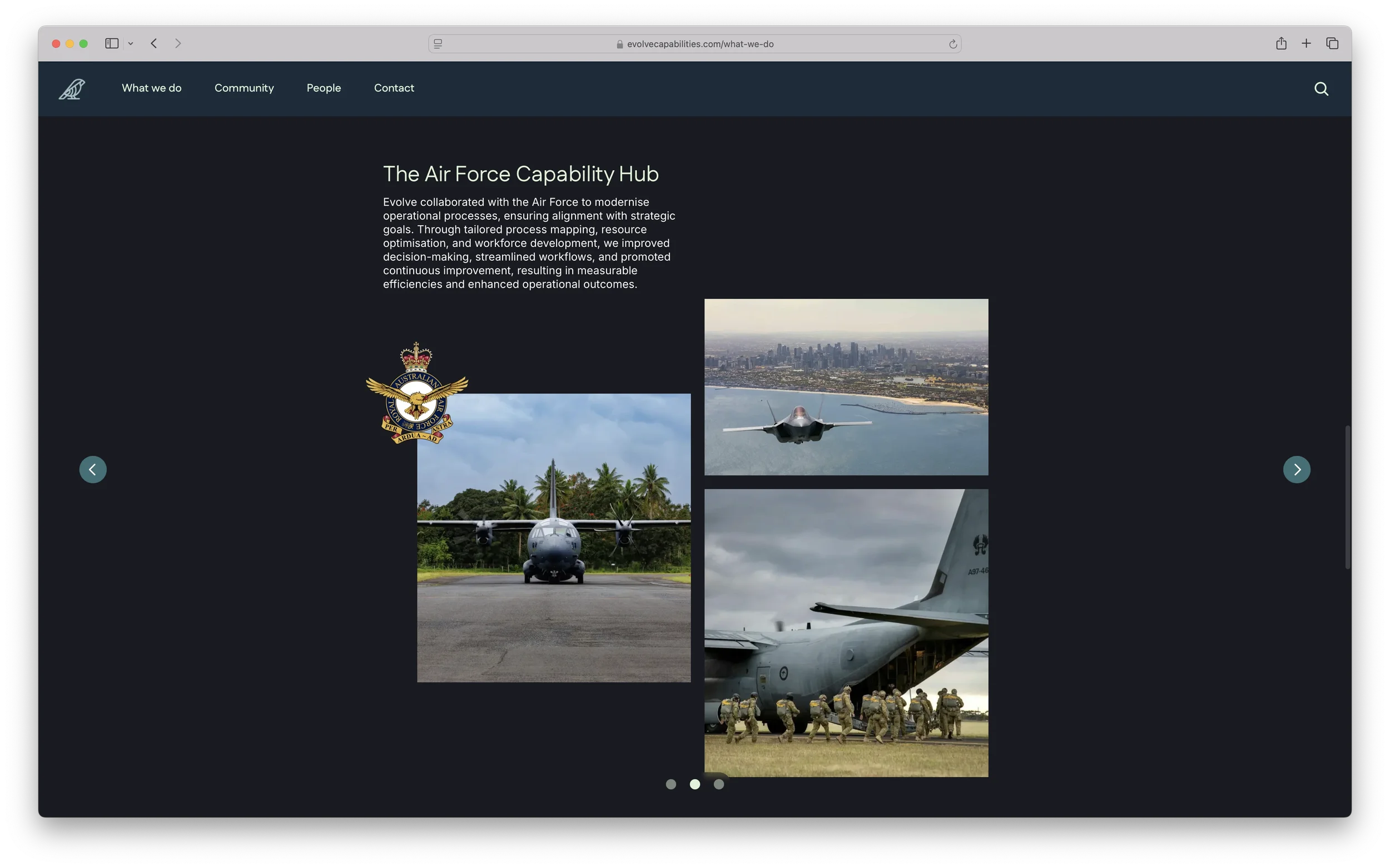The height and width of the screenshot is (868, 1390).
Task: Open the Community nav item
Action: point(244,88)
